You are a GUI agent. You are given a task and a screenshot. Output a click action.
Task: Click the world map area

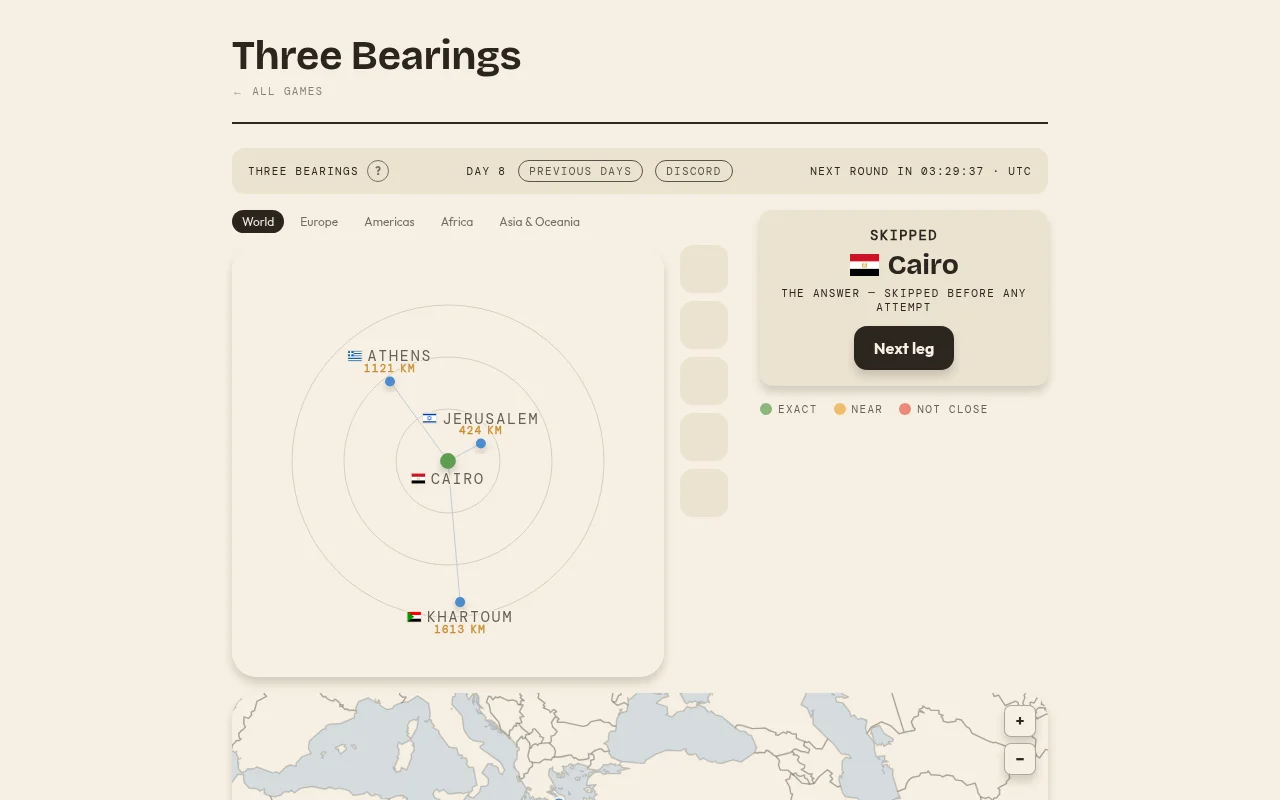tap(640, 747)
